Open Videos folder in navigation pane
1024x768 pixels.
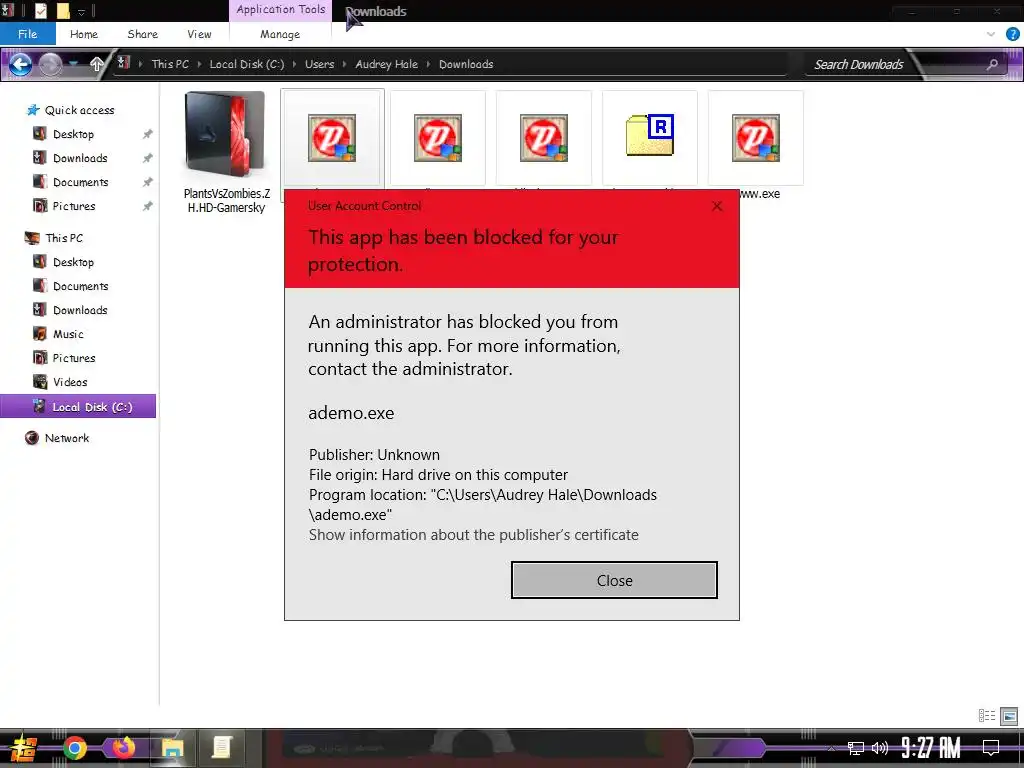tap(70, 382)
